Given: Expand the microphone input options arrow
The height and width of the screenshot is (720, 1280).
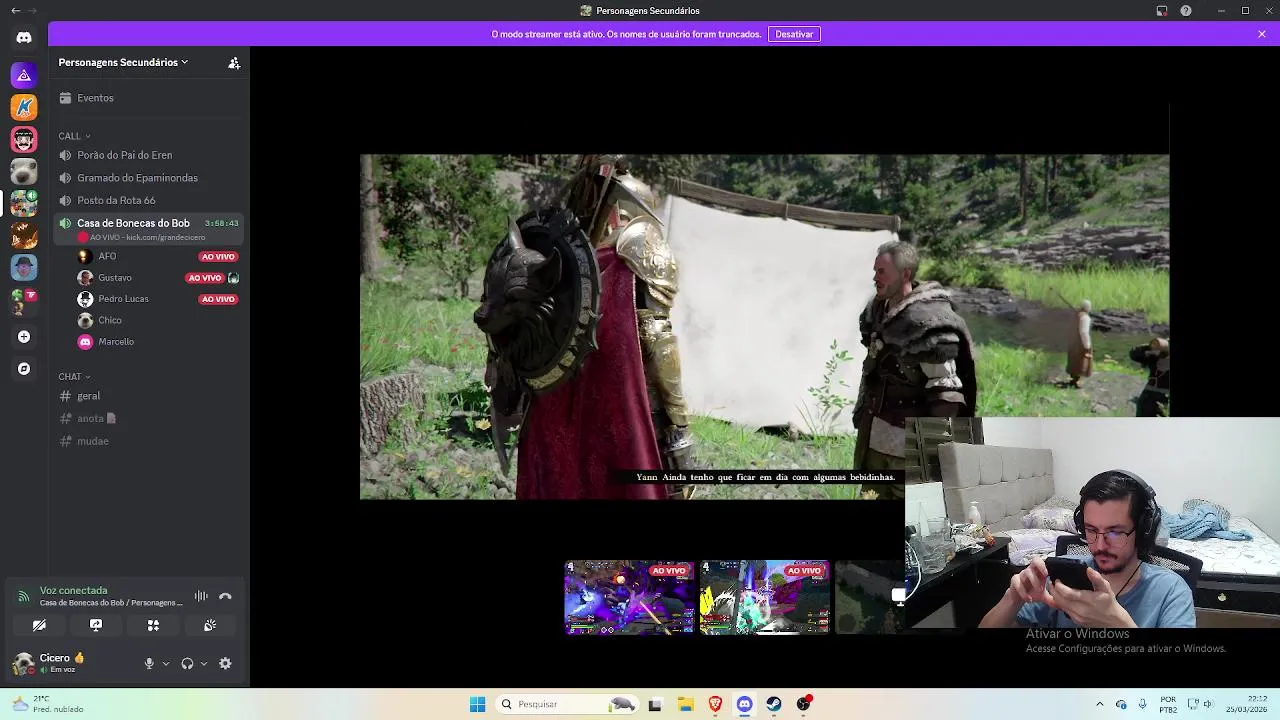Looking at the screenshot, I should click(166, 663).
